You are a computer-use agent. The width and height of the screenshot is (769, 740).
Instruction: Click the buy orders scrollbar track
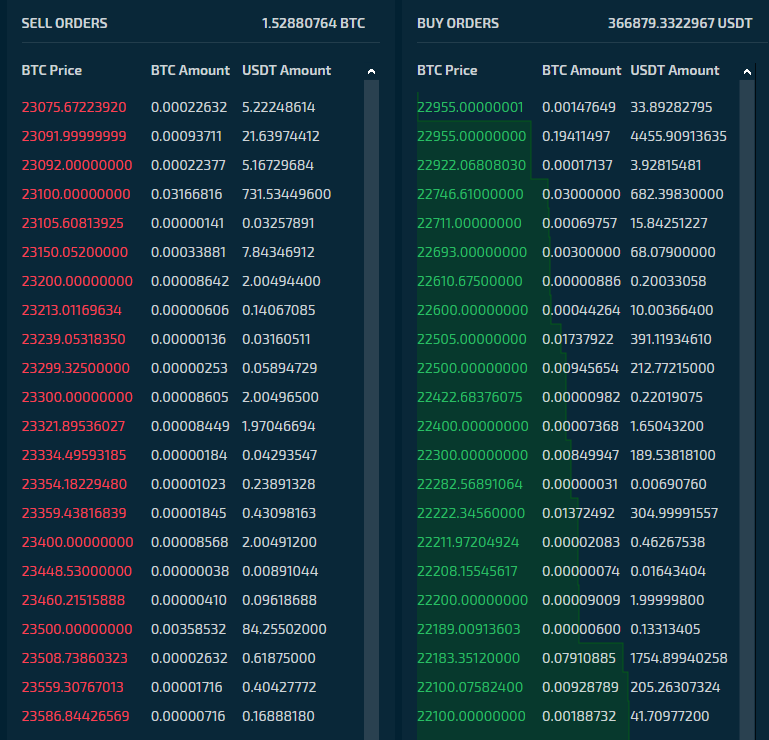pyautogui.click(x=747, y=409)
